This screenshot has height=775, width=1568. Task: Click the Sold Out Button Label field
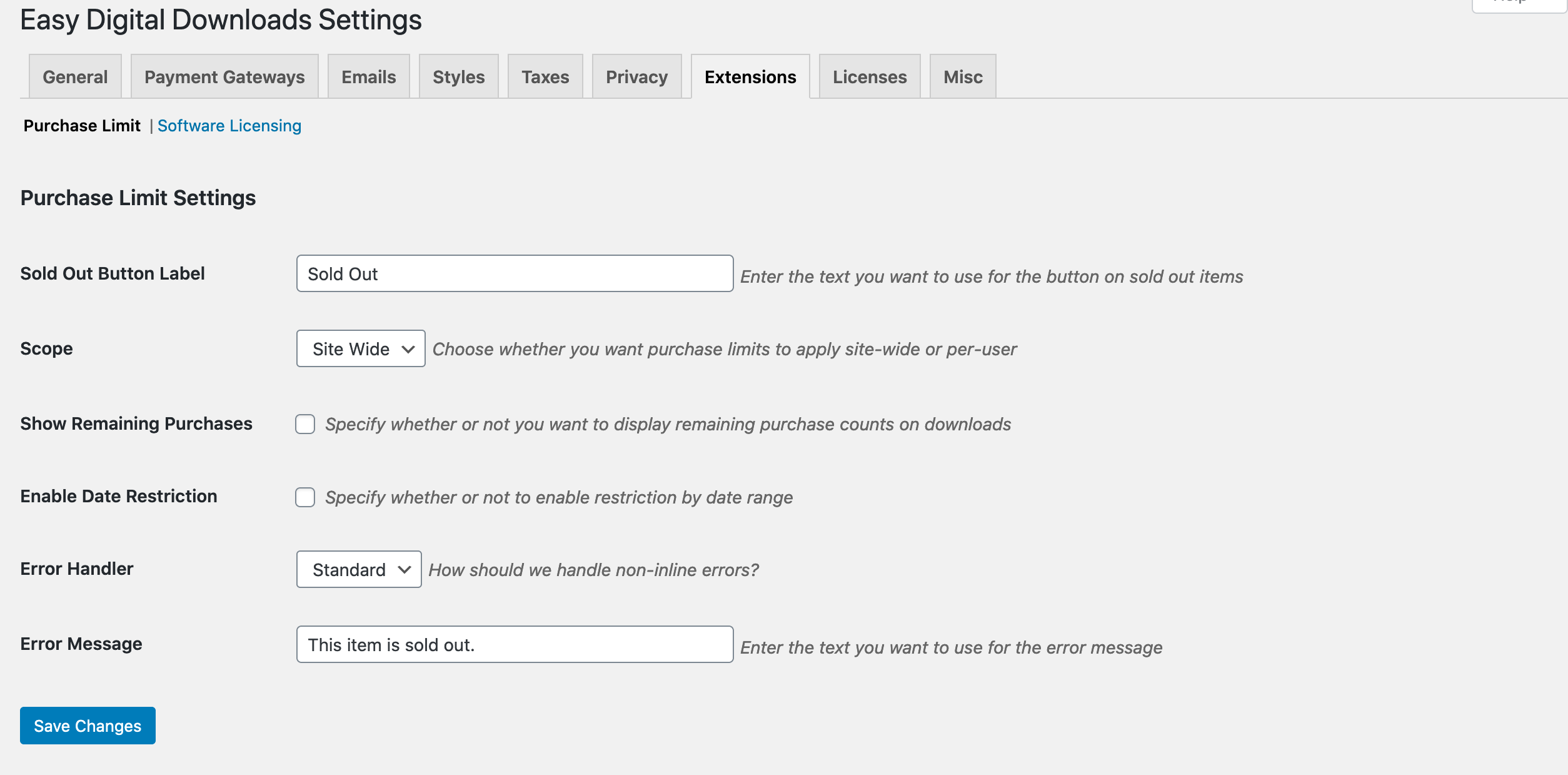click(514, 273)
